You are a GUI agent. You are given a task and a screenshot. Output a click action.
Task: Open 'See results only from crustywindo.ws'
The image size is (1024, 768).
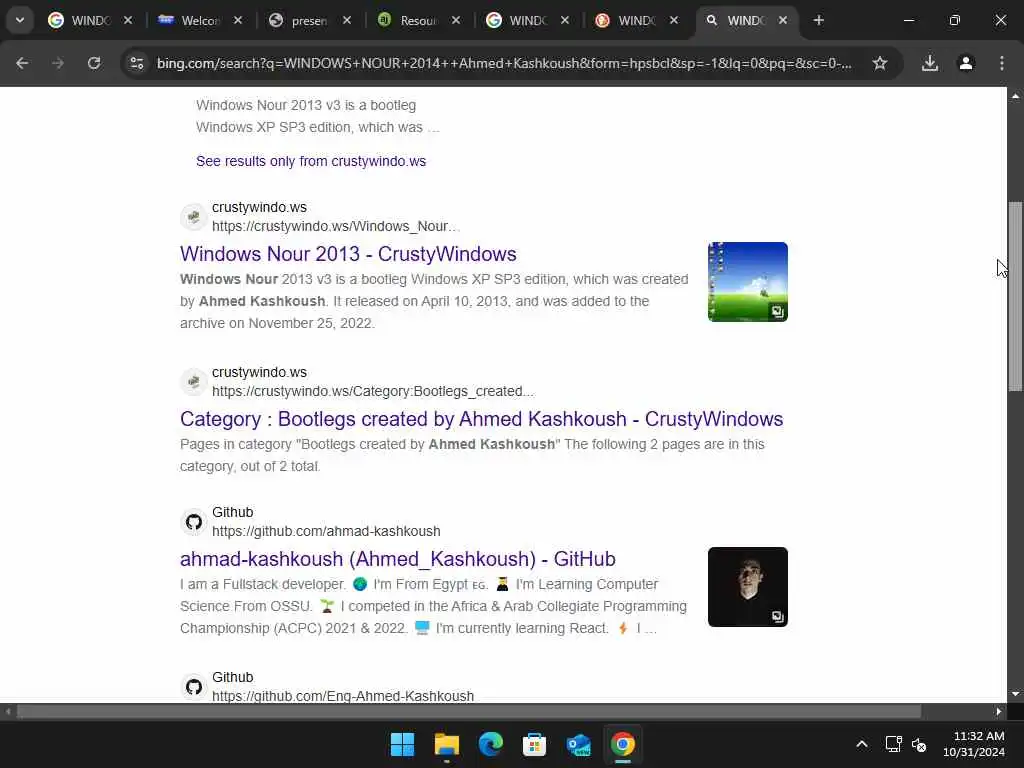(311, 161)
